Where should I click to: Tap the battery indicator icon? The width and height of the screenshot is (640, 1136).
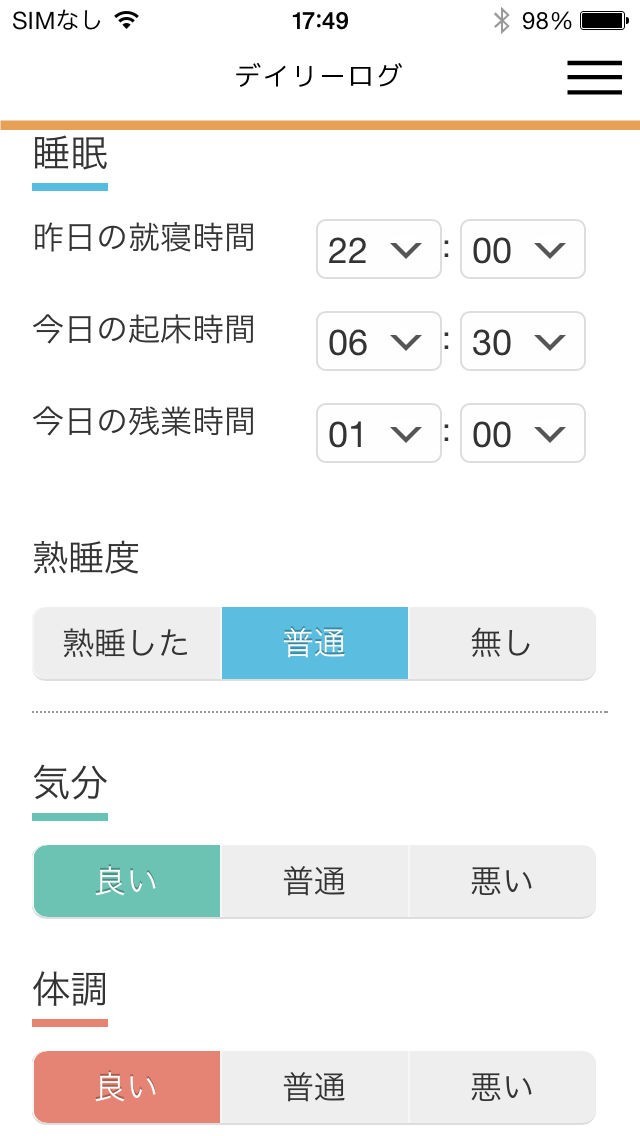604,20
